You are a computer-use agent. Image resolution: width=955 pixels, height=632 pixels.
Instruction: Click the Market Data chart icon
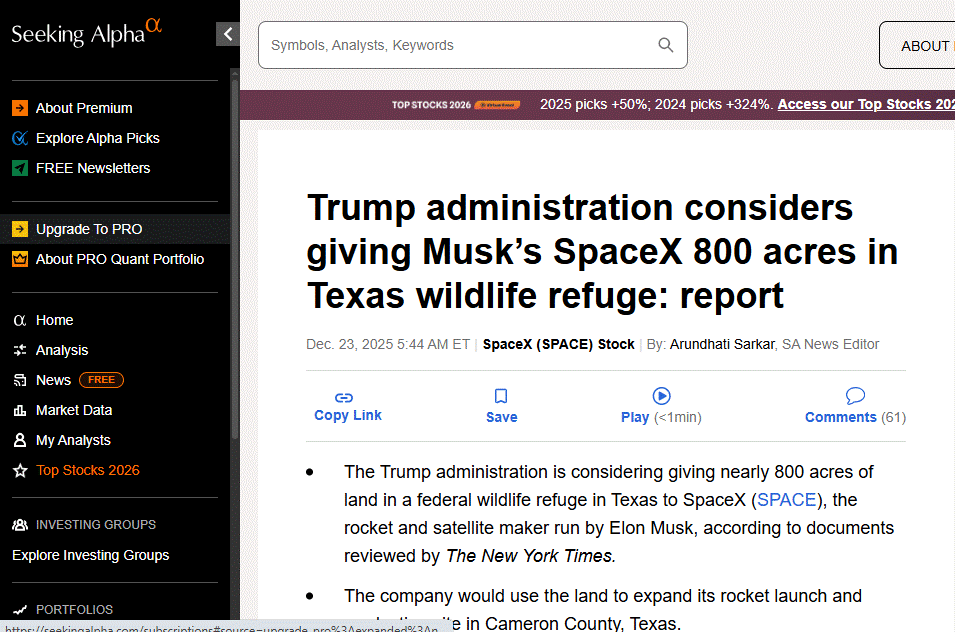click(20, 410)
